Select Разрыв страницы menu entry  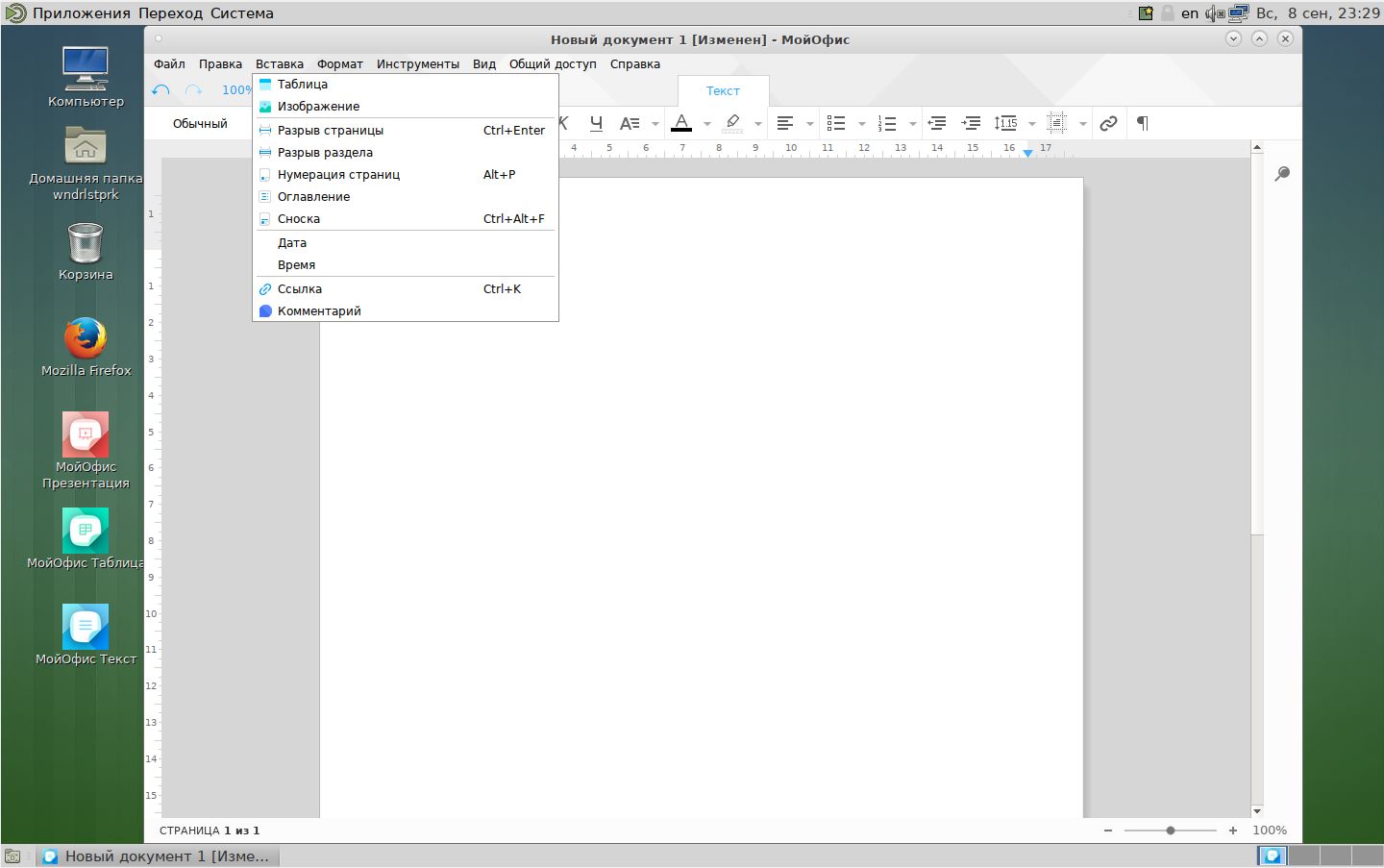click(x=405, y=131)
